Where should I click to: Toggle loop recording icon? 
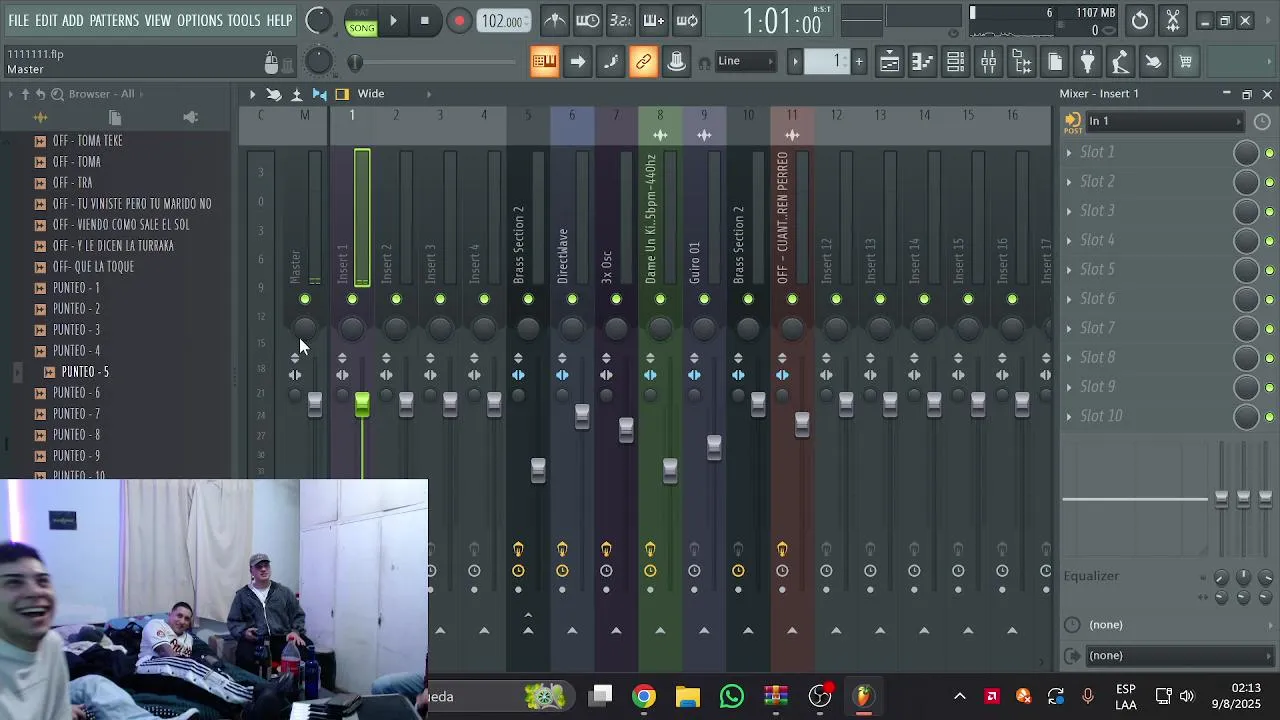(x=687, y=20)
